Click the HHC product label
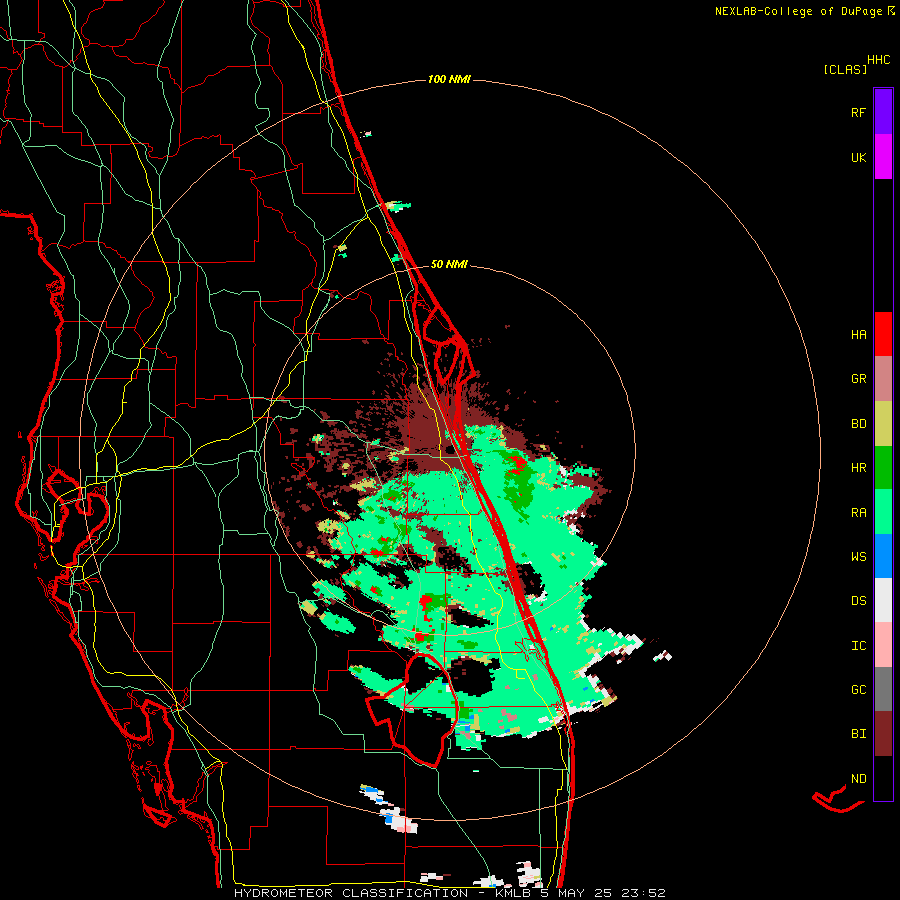 click(878, 60)
